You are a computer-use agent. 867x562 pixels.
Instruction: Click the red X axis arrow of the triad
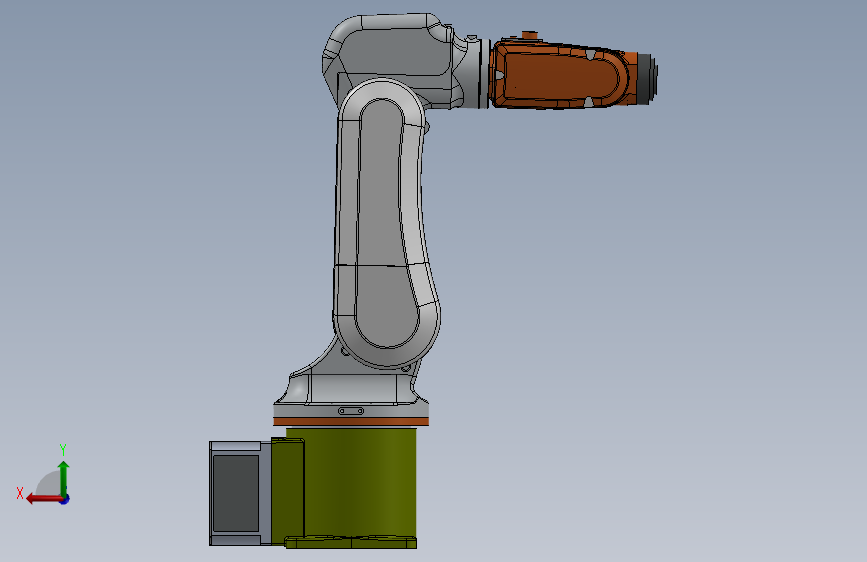coord(43,499)
